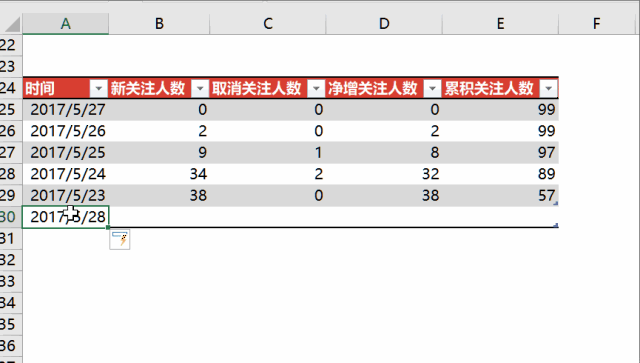Viewport: 640px width, 363px height.
Task: Select row 25 header
Action: [x=11, y=109]
